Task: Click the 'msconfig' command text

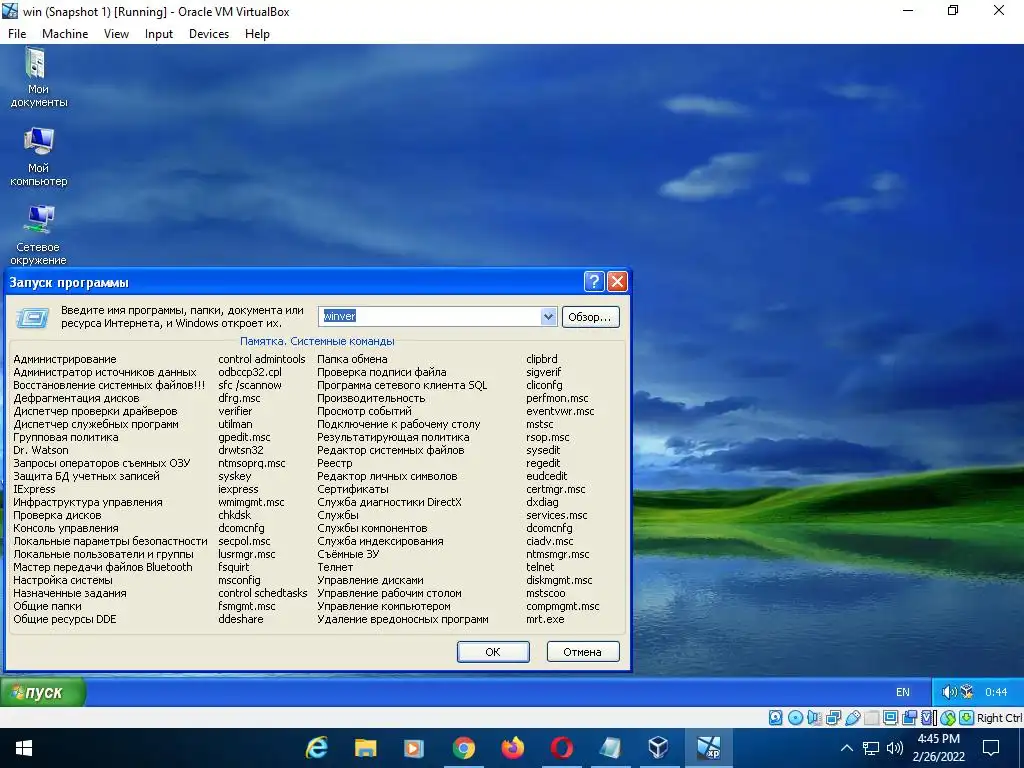Action: (239, 580)
